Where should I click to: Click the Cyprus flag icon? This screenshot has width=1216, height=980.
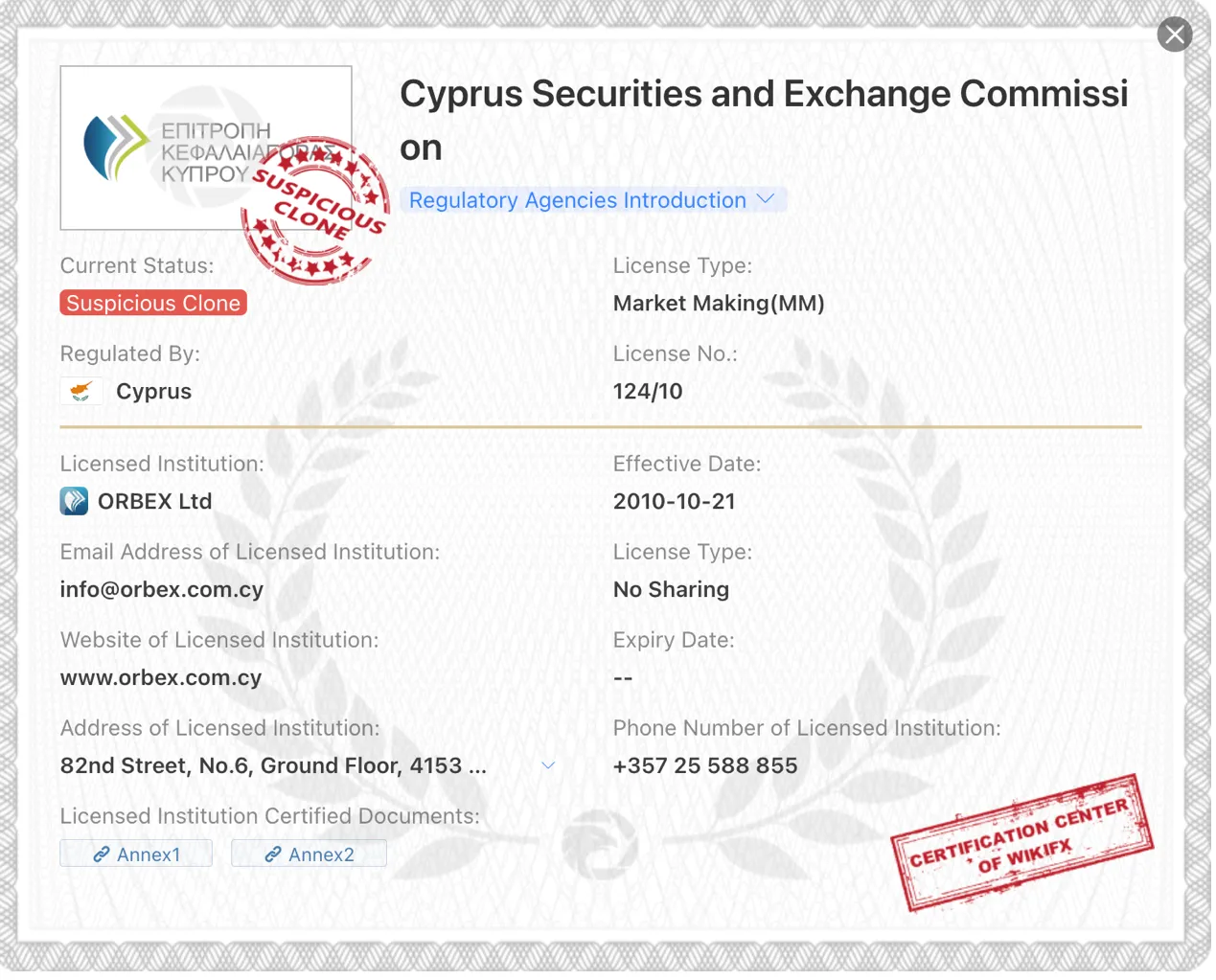click(x=81, y=391)
